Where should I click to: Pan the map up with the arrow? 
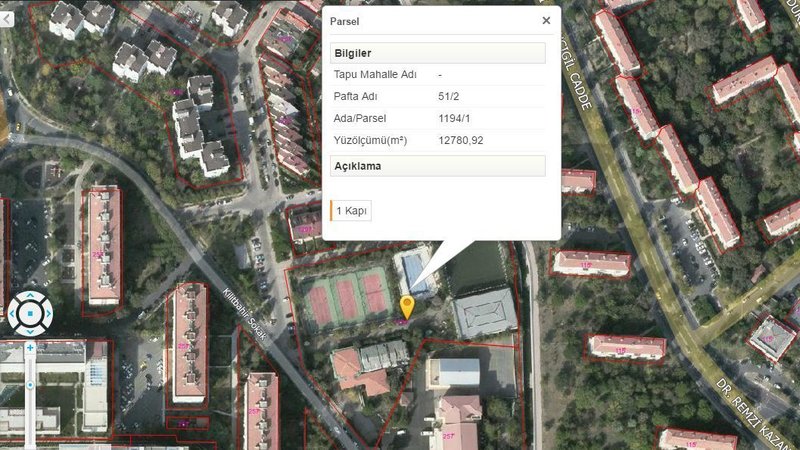tap(29, 298)
